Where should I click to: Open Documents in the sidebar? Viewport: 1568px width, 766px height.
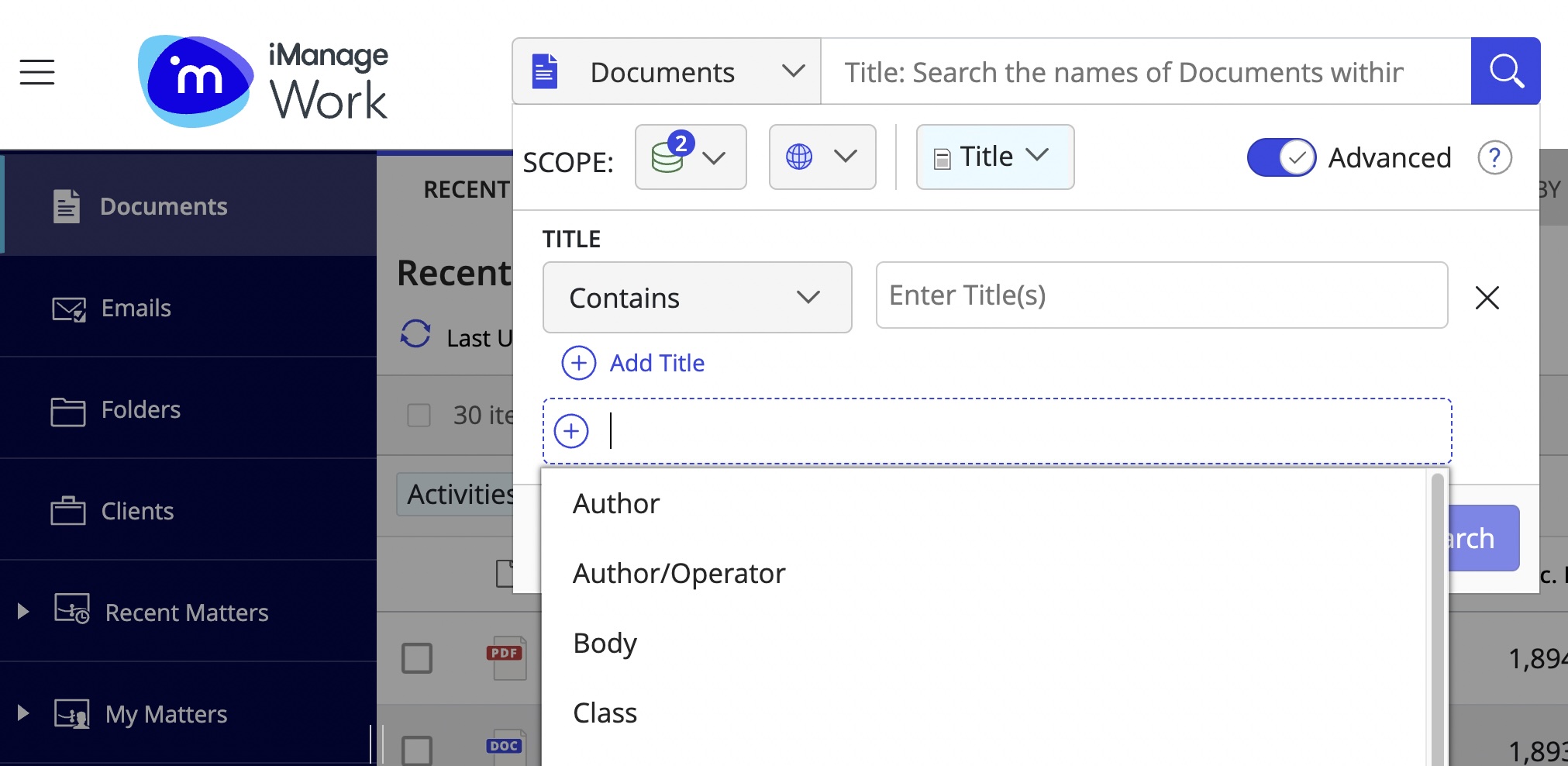(188, 205)
